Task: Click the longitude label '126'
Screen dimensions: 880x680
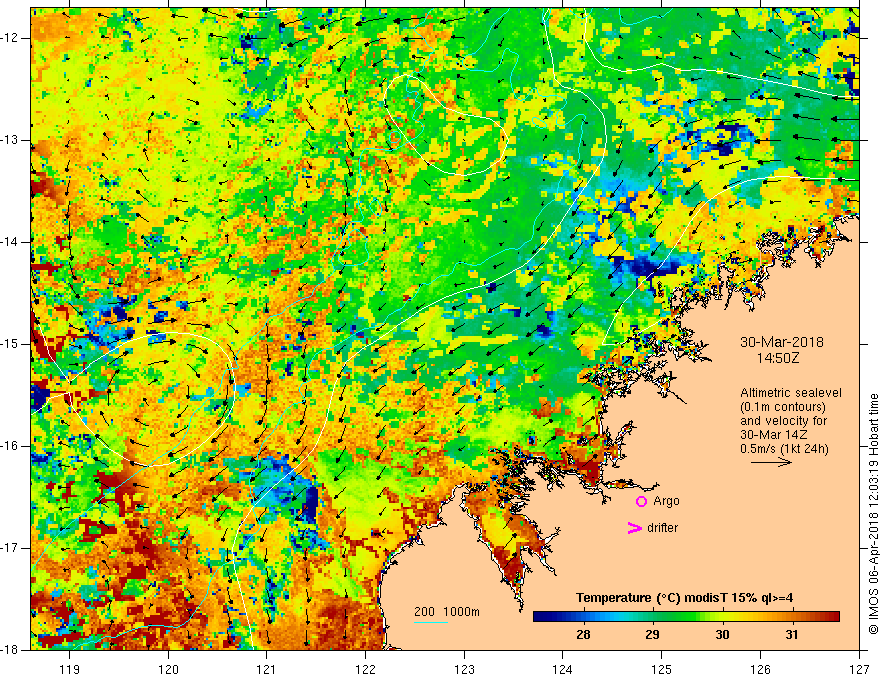Action: (x=760, y=669)
